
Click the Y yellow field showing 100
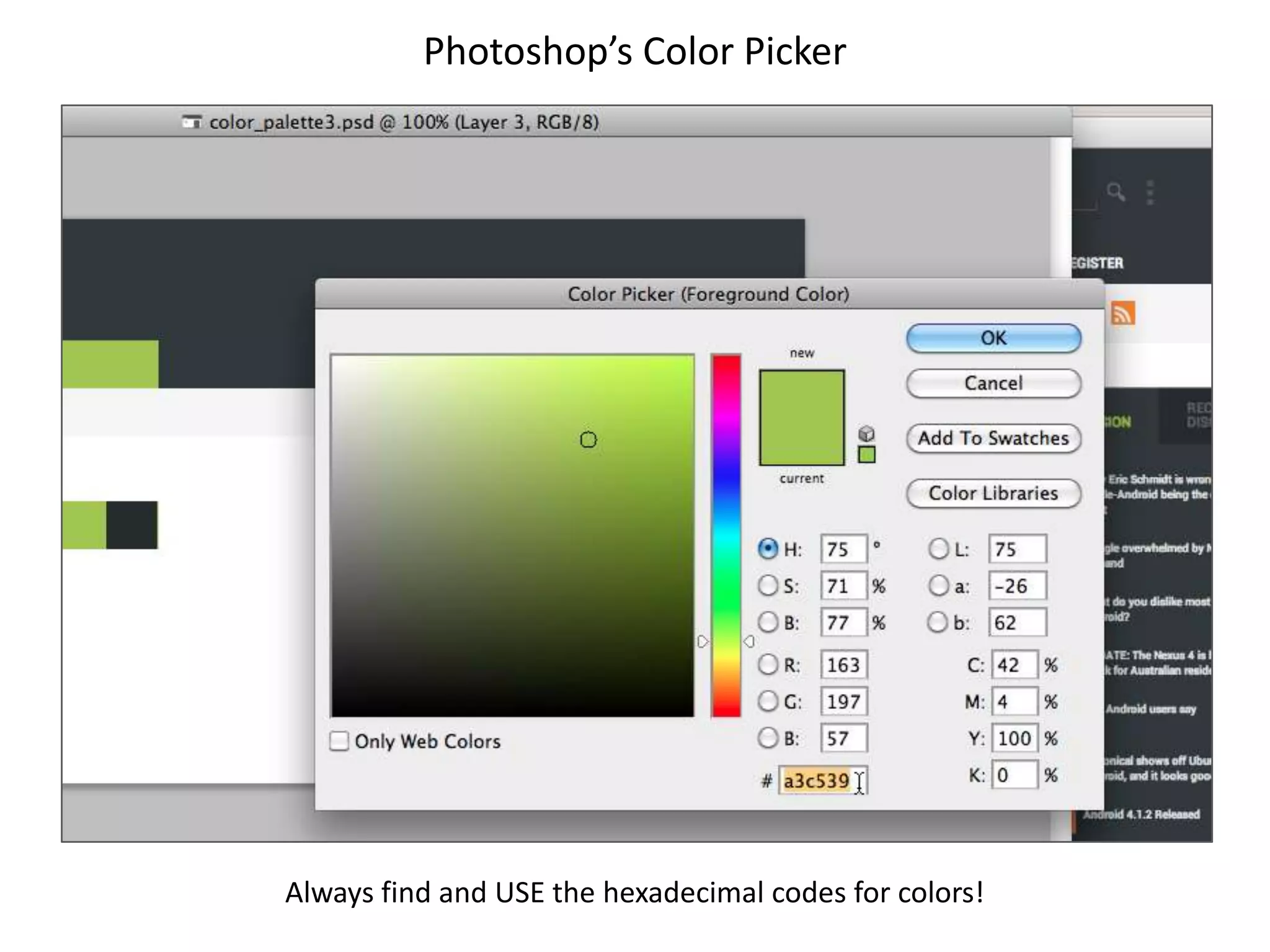coord(1015,738)
